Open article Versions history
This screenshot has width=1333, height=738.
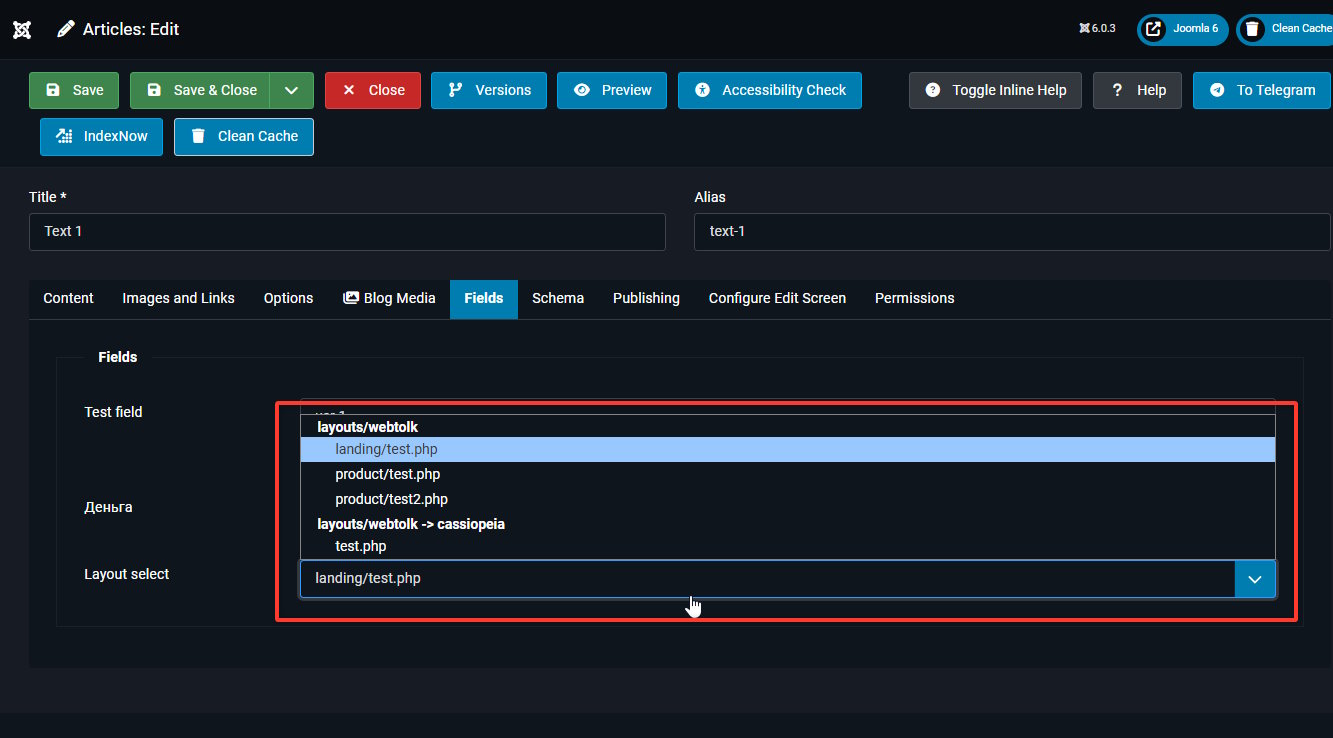[489, 90]
